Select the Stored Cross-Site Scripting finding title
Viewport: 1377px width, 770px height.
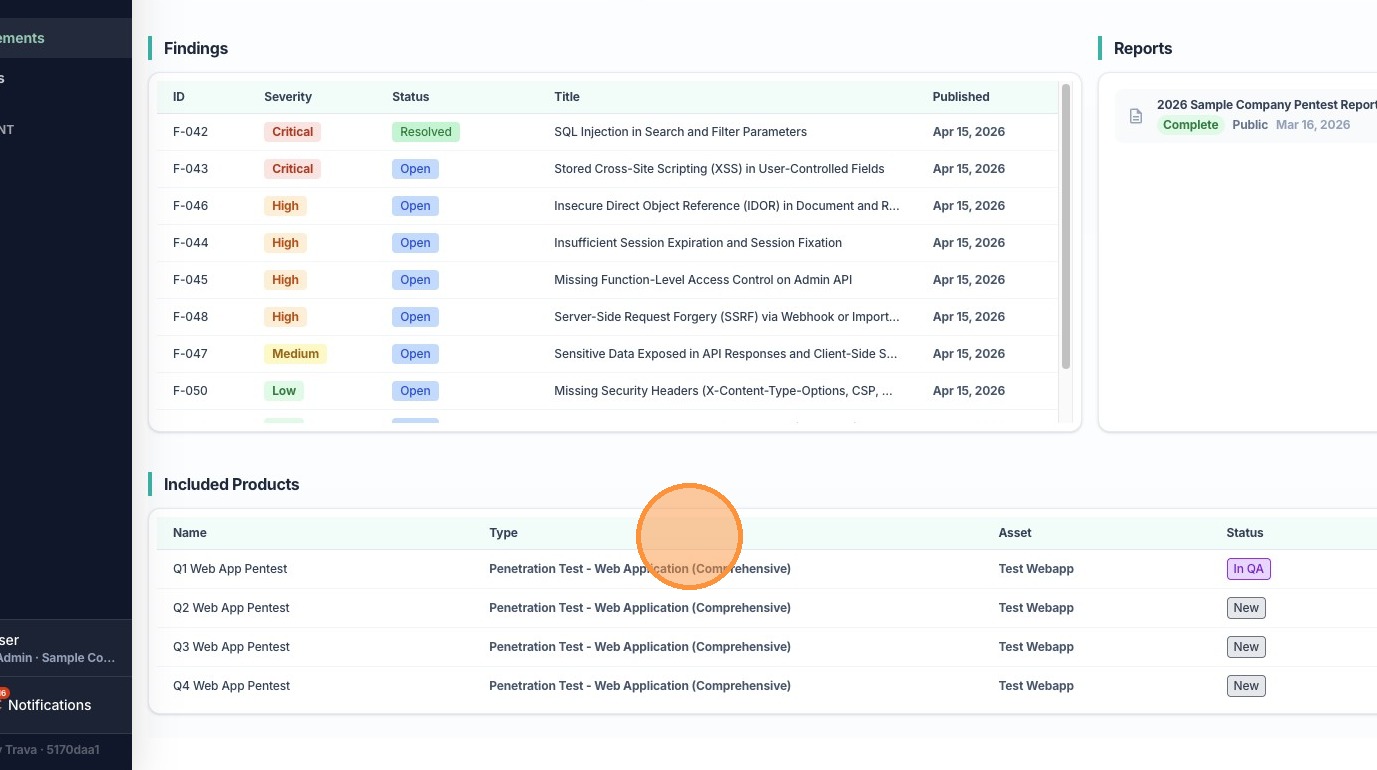pos(719,169)
